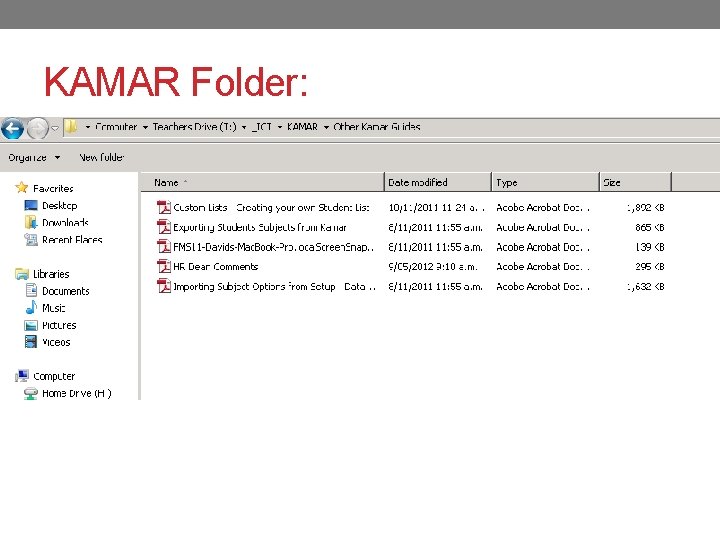Click the Downloads folder icon
720x540 pixels.
31,222
